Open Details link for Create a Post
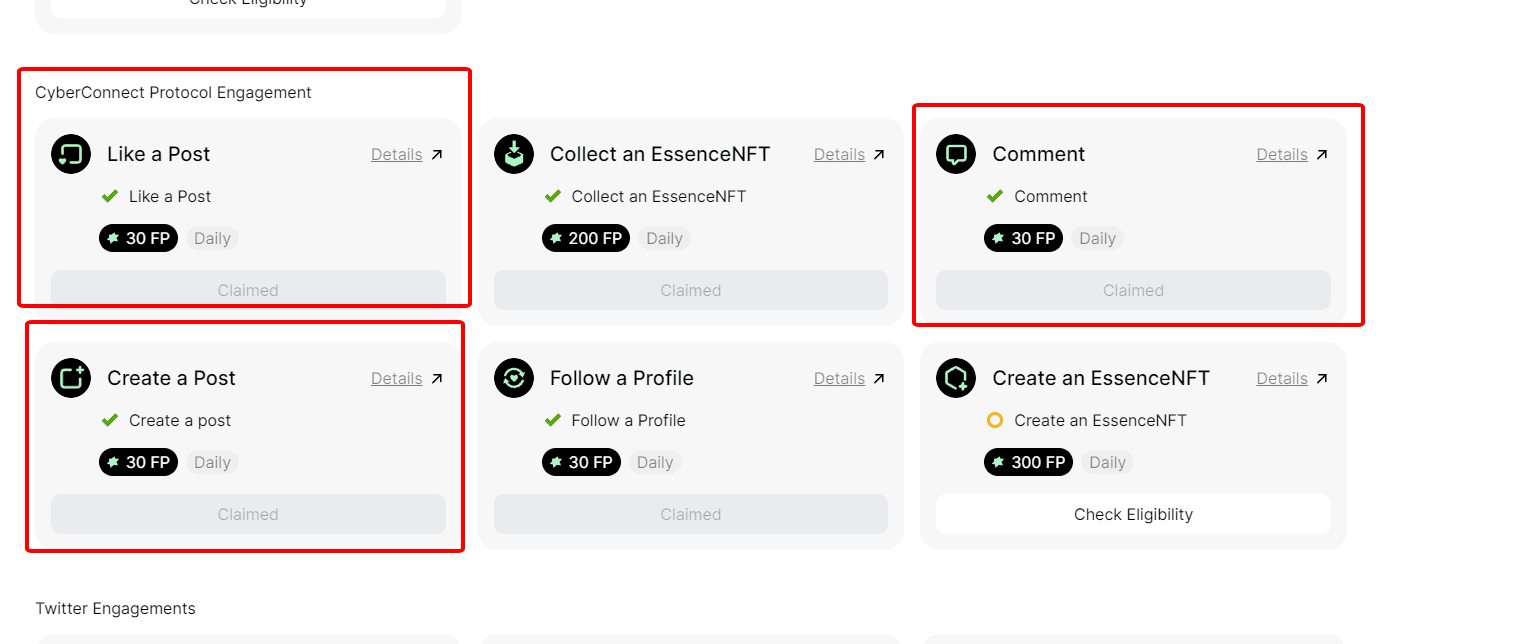Screen dimensions: 1524x644 coord(396,378)
